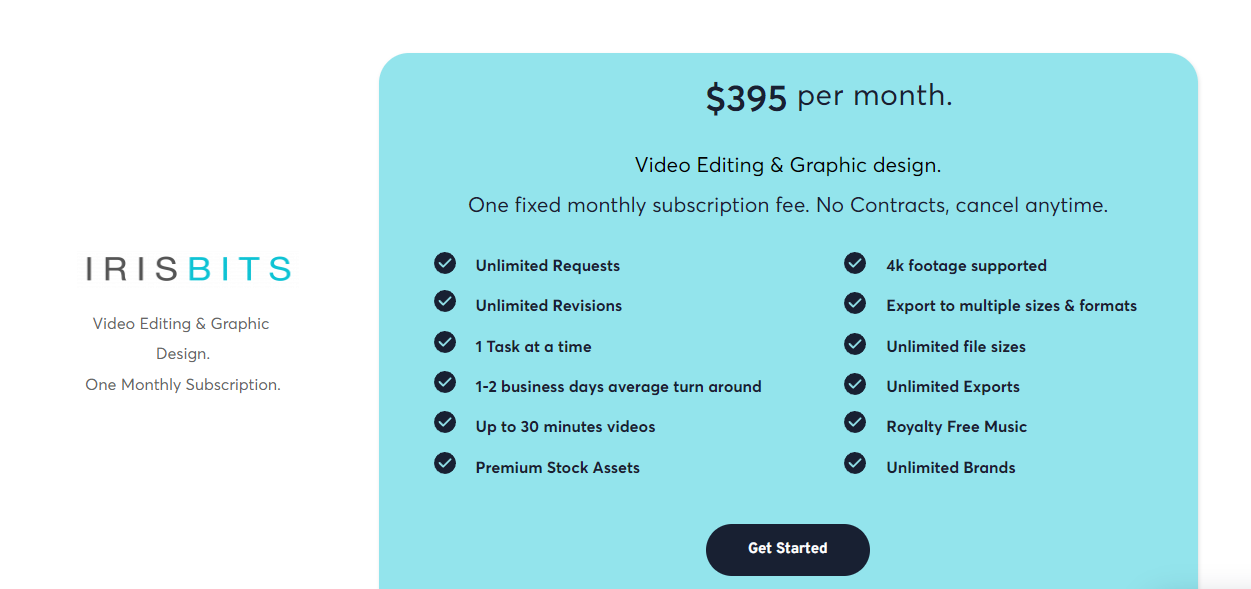
Task: Click the Get Started button
Action: point(787,549)
